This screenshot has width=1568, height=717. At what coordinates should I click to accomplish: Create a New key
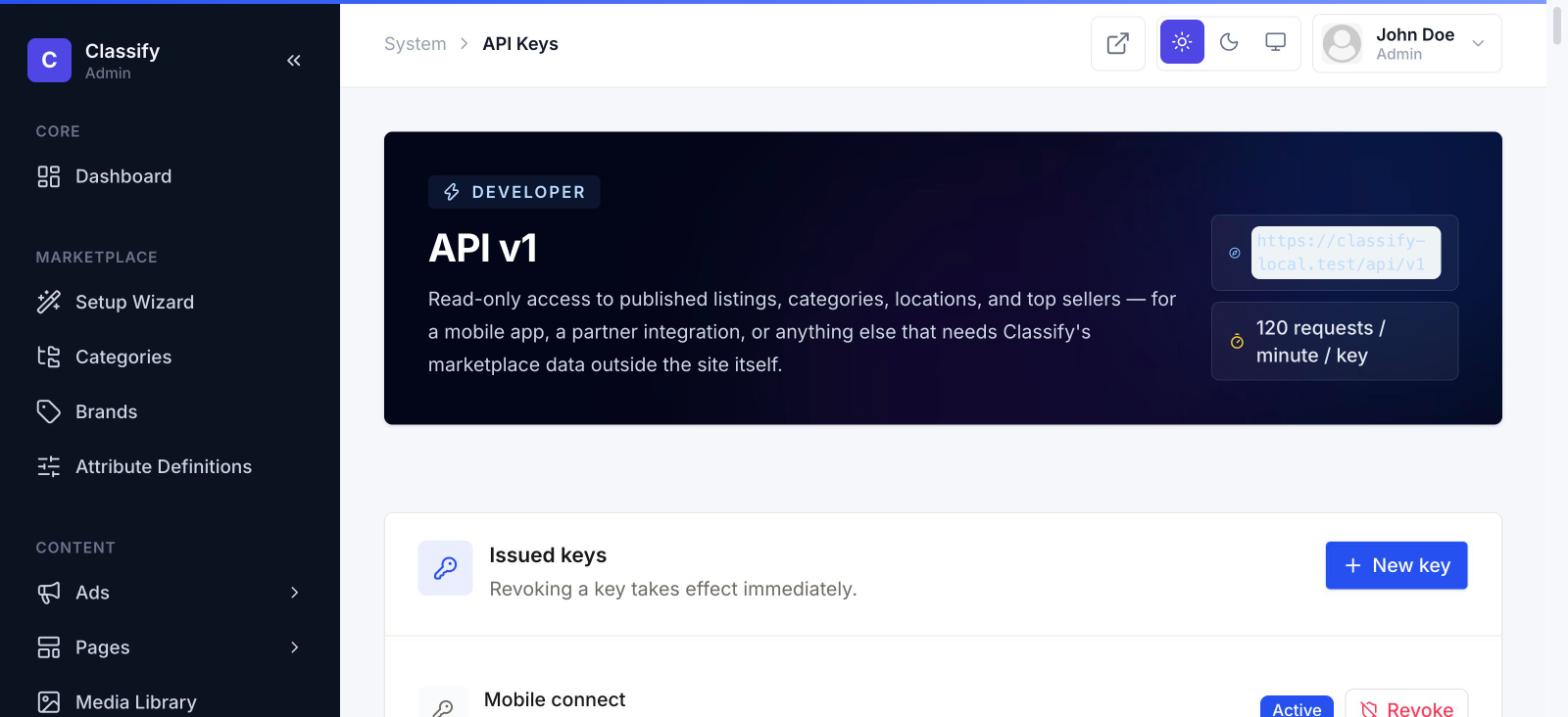click(1396, 565)
